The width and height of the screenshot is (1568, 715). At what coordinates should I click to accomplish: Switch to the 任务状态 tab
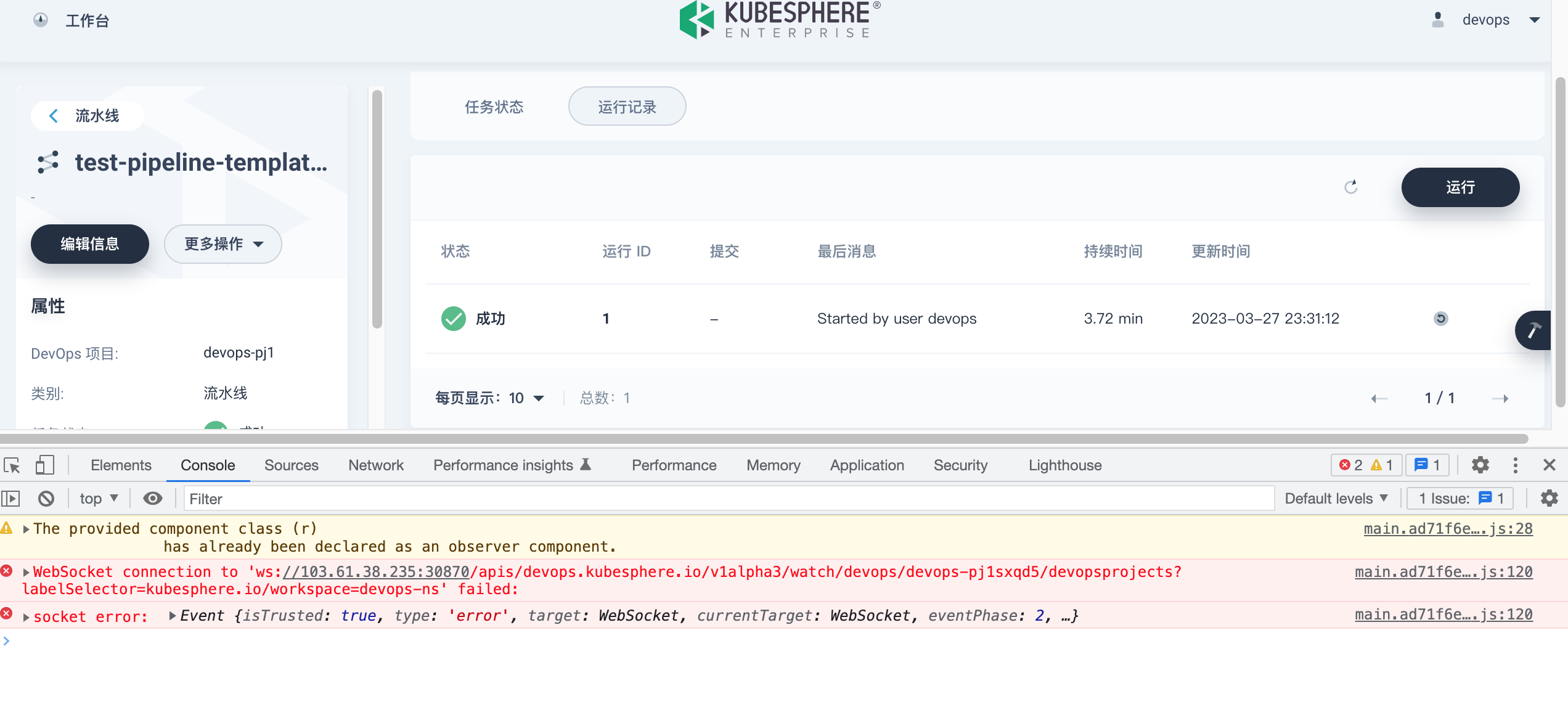tap(494, 106)
